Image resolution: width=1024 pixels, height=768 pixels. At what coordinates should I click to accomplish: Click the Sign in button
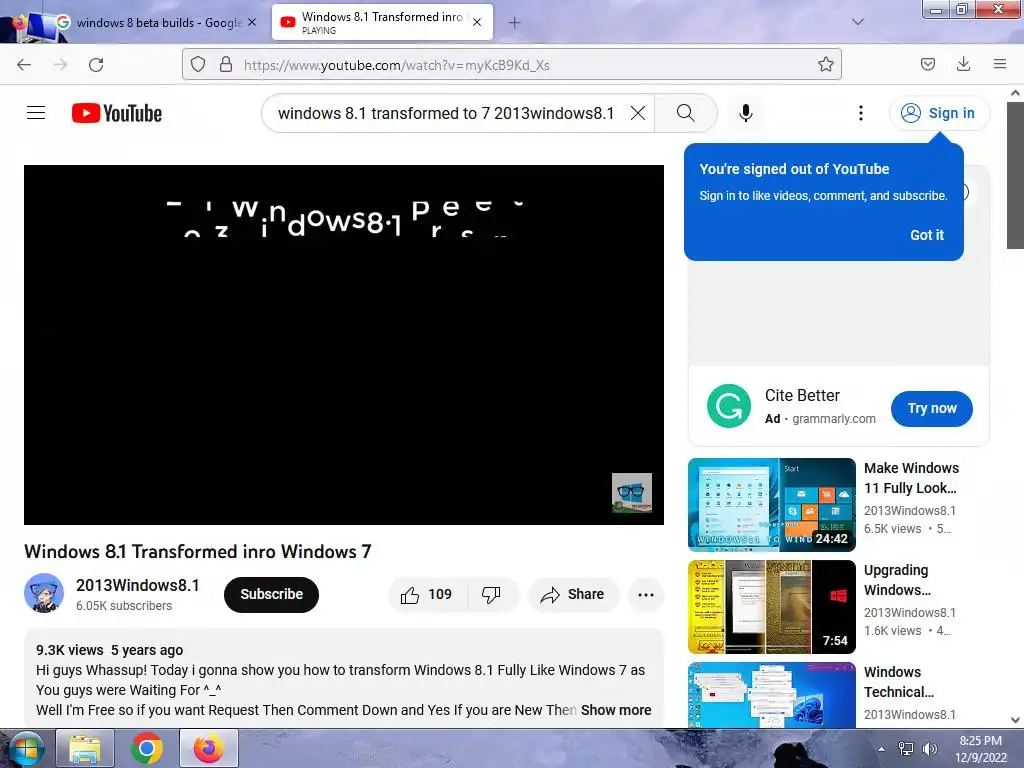tap(939, 113)
